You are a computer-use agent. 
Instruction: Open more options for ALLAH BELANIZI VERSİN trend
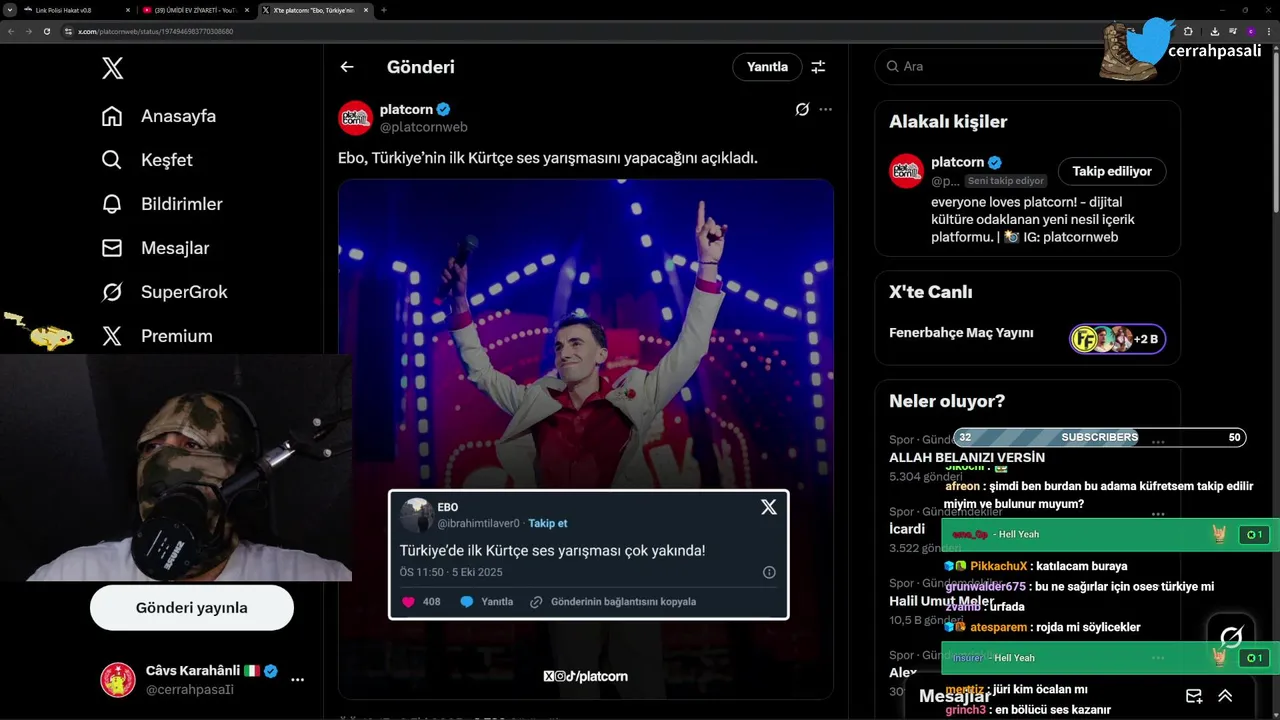click(x=1158, y=441)
